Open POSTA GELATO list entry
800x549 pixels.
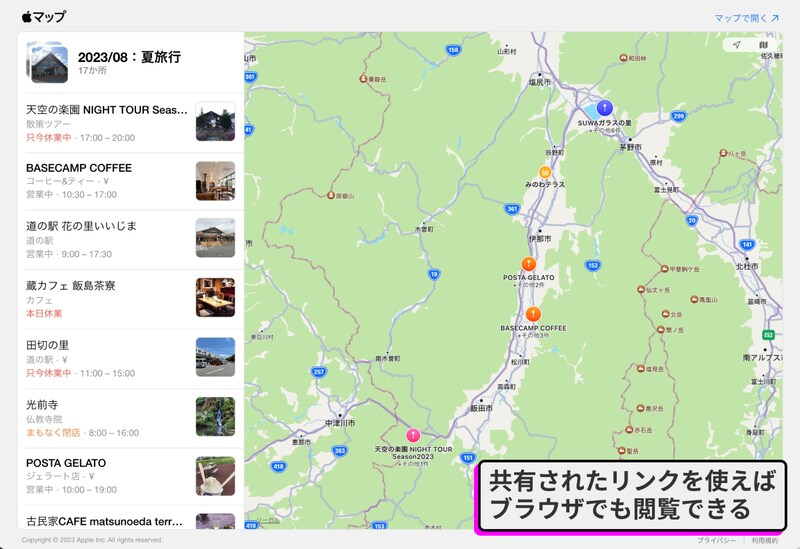pyautogui.click(x=131, y=477)
